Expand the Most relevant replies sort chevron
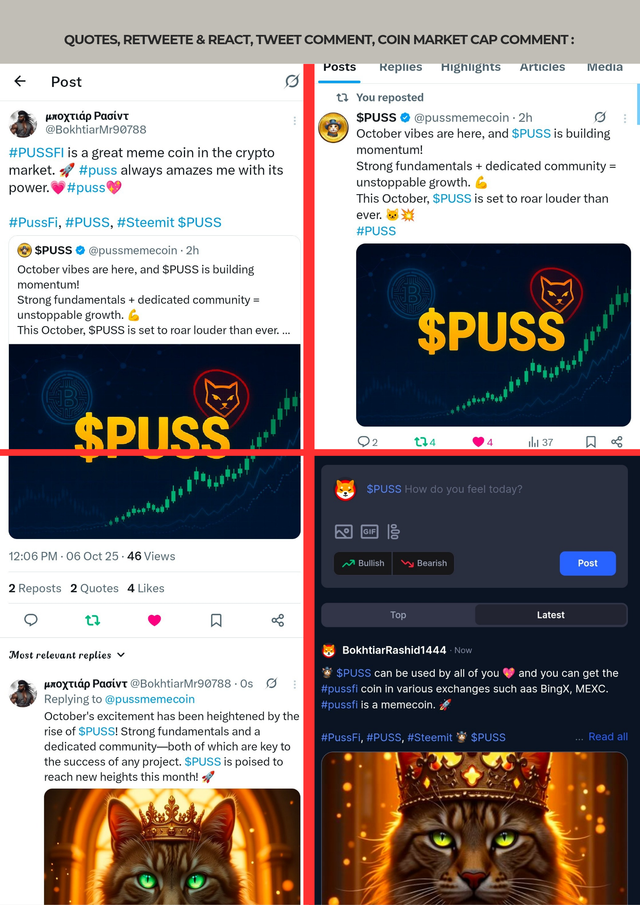The height and width of the screenshot is (905, 640). click(x=121, y=655)
